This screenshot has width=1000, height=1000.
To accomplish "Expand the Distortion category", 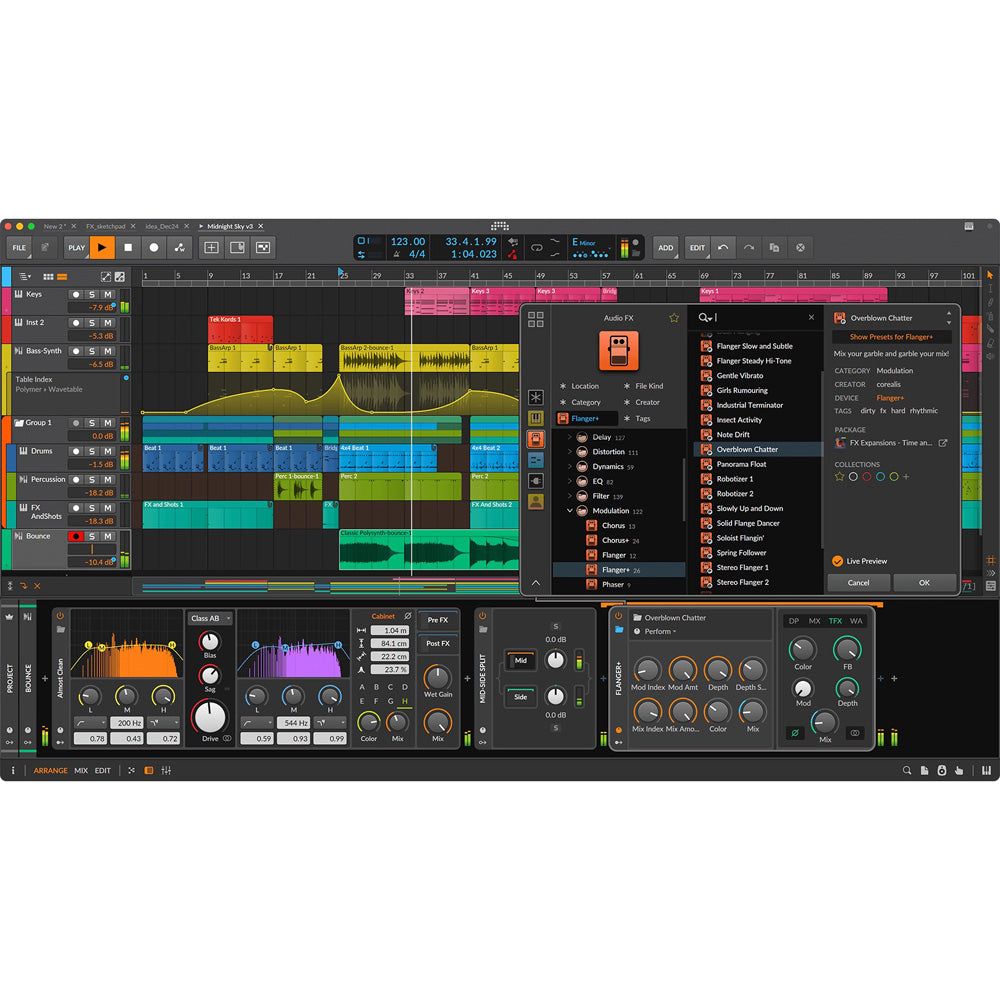I will [570, 452].
